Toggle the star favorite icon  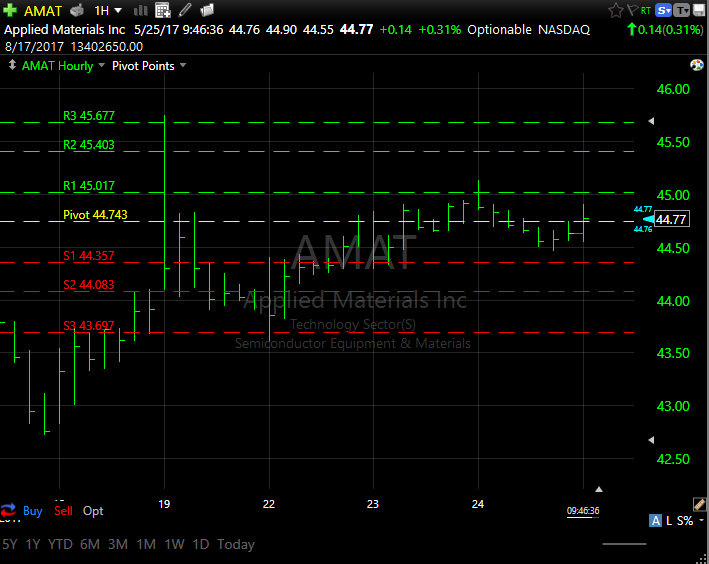pos(615,10)
